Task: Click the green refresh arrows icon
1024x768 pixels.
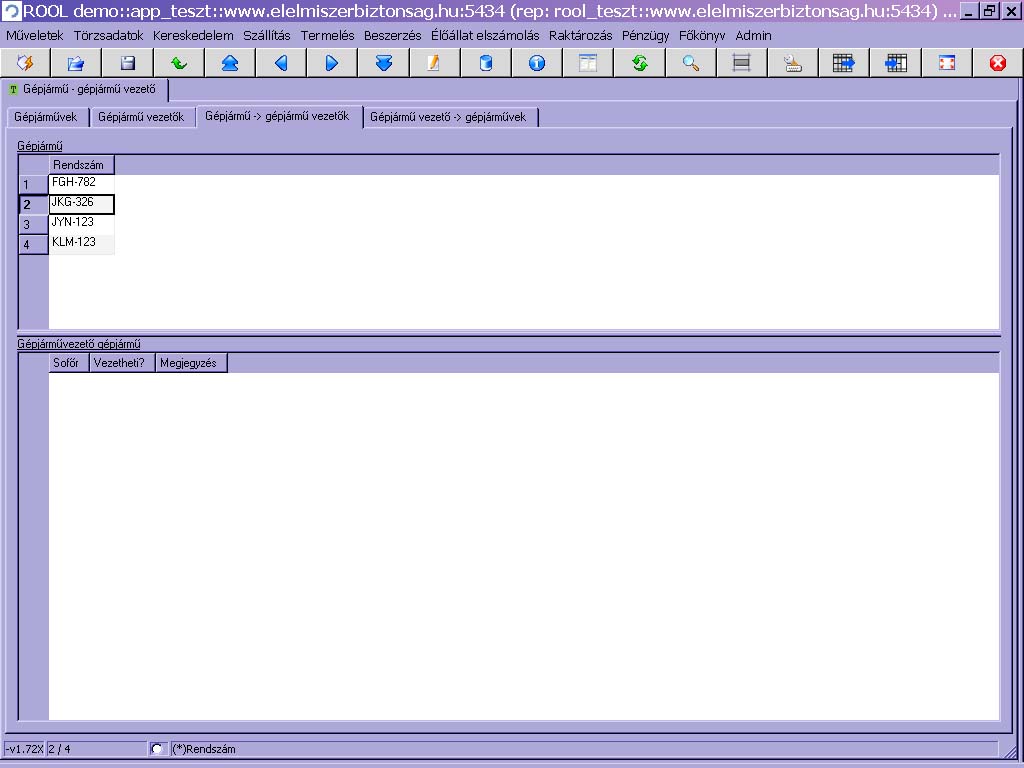Action: tap(640, 63)
